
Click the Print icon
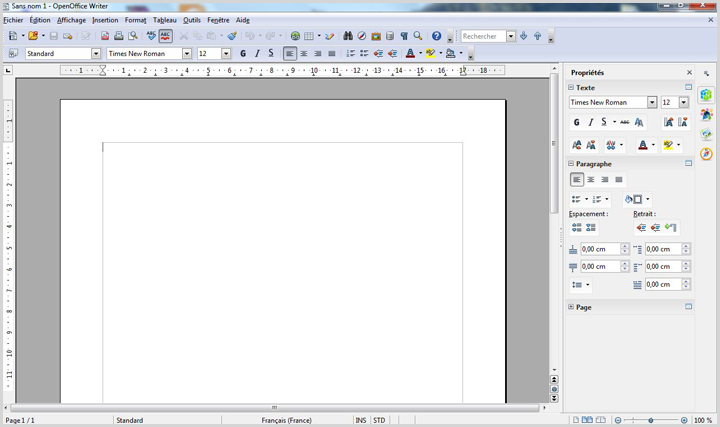[x=118, y=36]
